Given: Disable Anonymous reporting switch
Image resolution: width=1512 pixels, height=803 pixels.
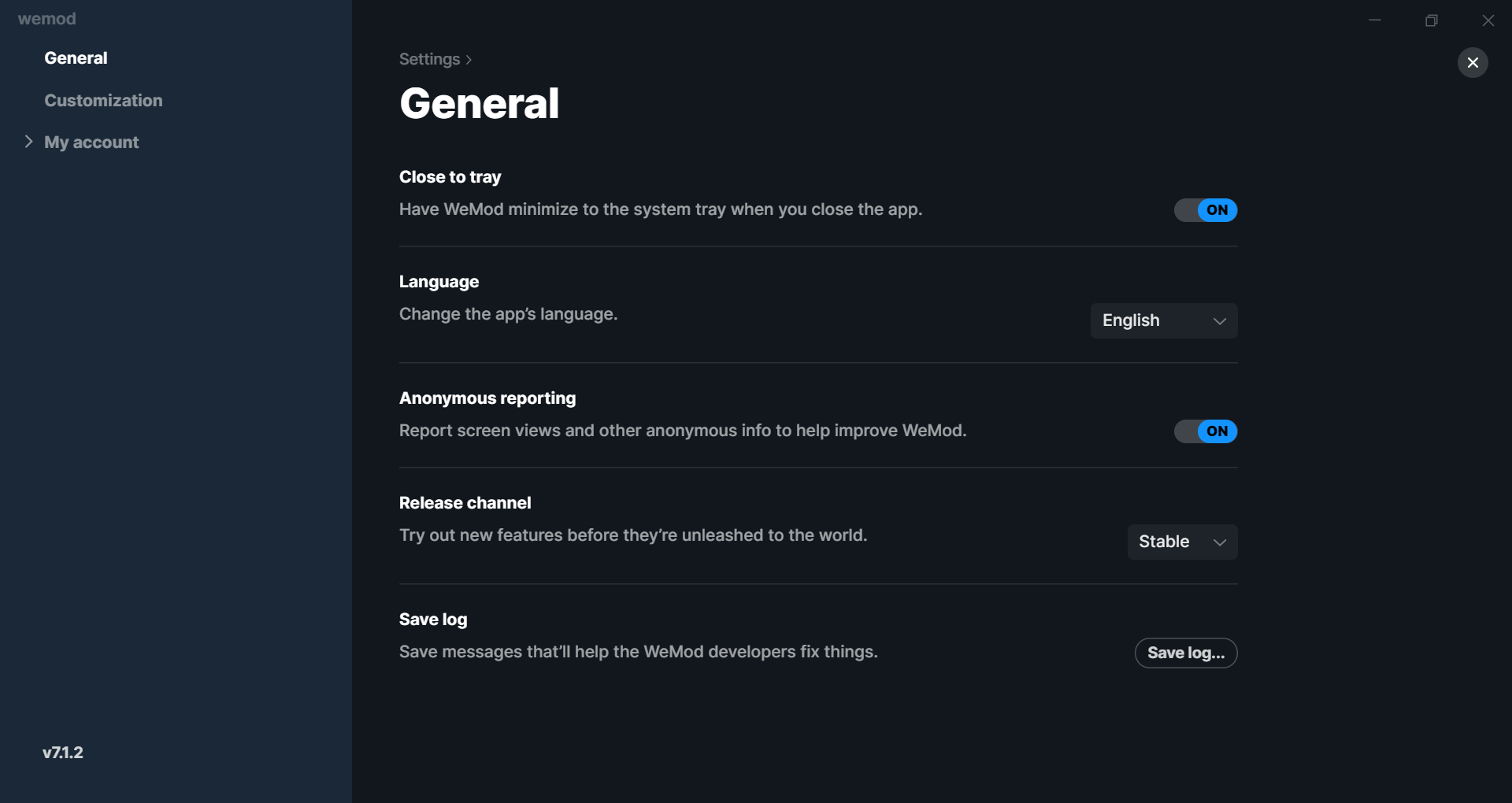Looking at the screenshot, I should [x=1206, y=431].
